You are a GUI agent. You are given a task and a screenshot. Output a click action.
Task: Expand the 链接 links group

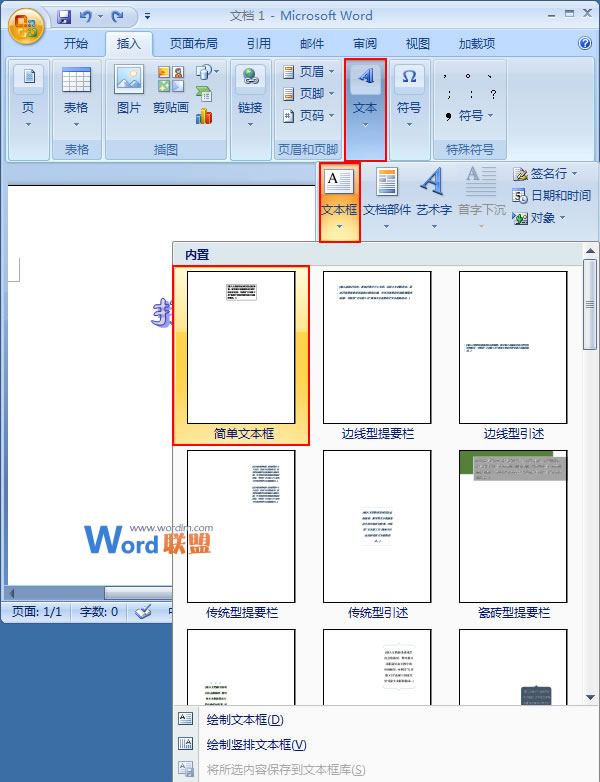point(250,97)
